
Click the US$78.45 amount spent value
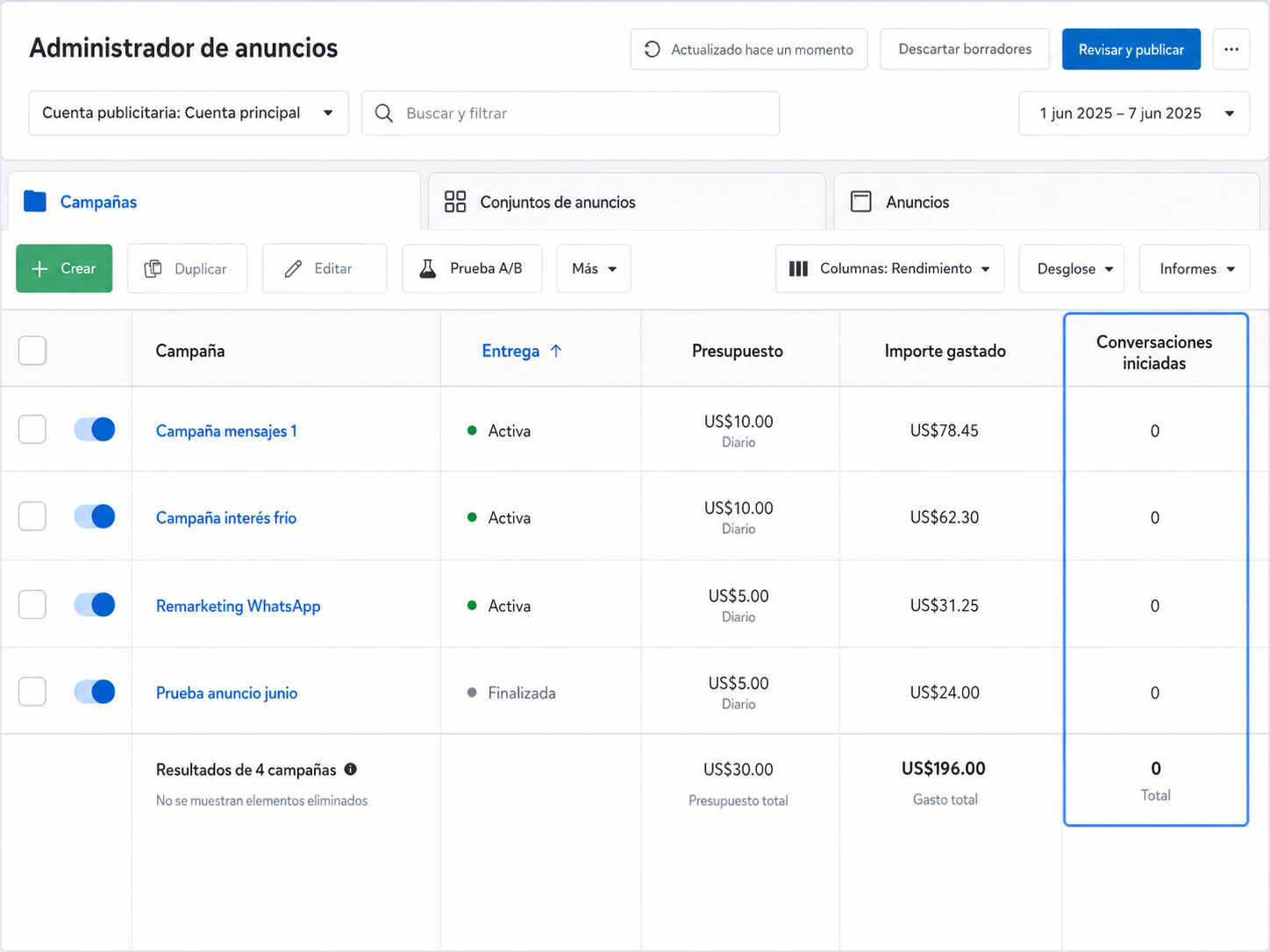point(945,430)
